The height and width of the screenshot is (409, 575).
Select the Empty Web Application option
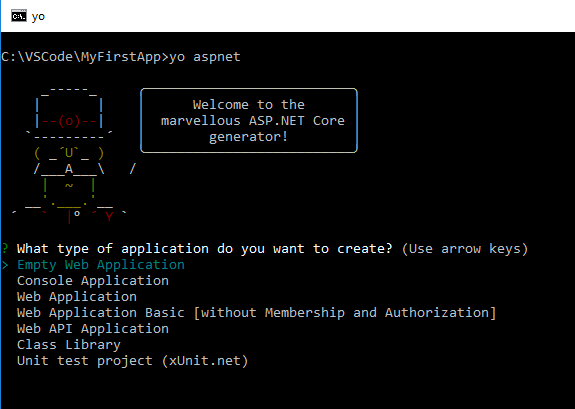[101, 265]
